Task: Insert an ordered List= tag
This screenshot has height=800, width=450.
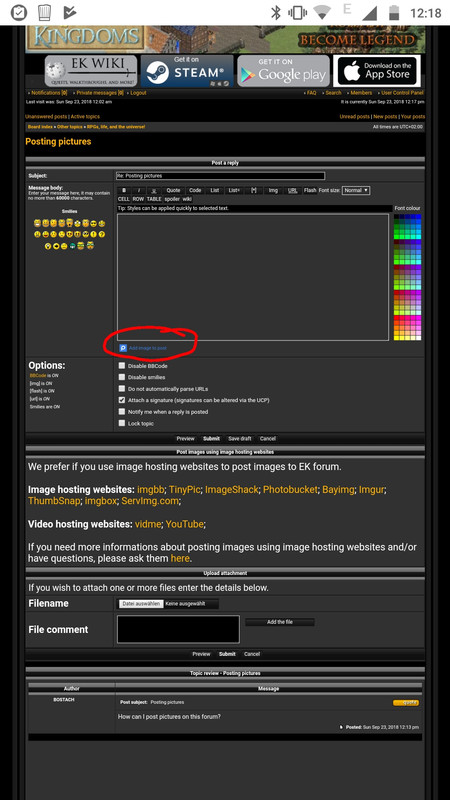Action: 234,190
